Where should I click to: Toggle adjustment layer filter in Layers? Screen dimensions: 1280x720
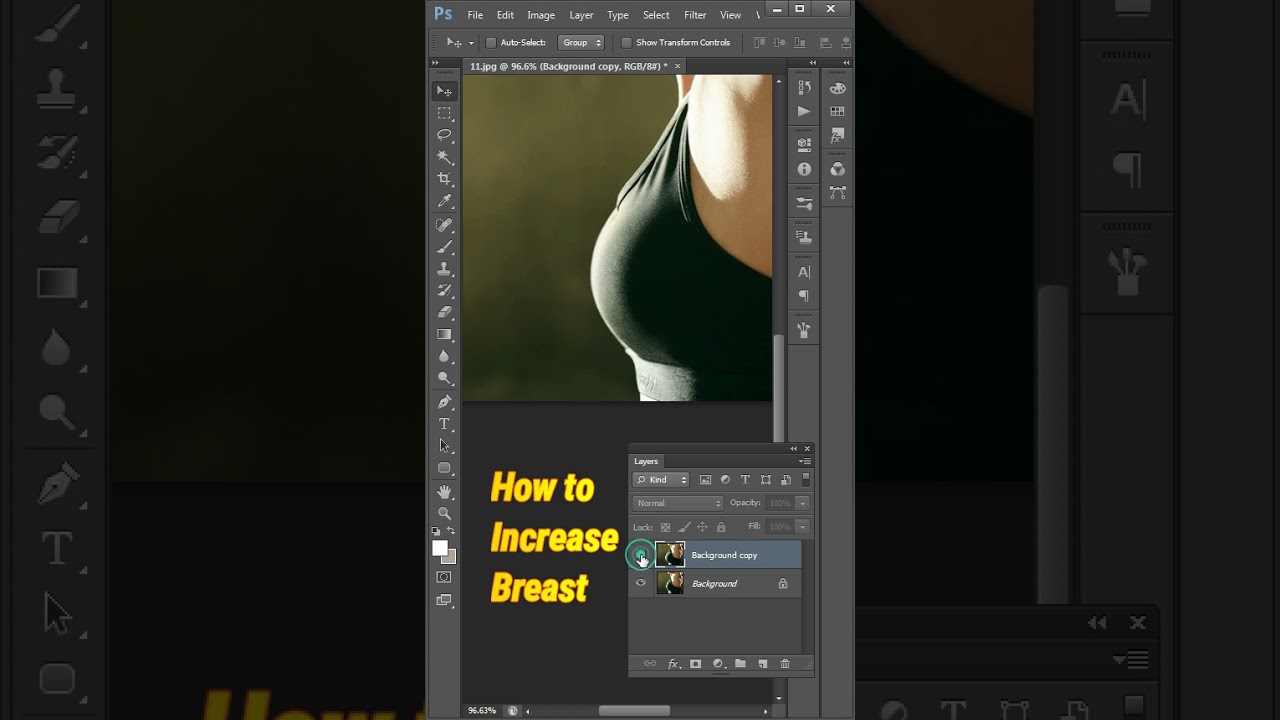coord(725,480)
